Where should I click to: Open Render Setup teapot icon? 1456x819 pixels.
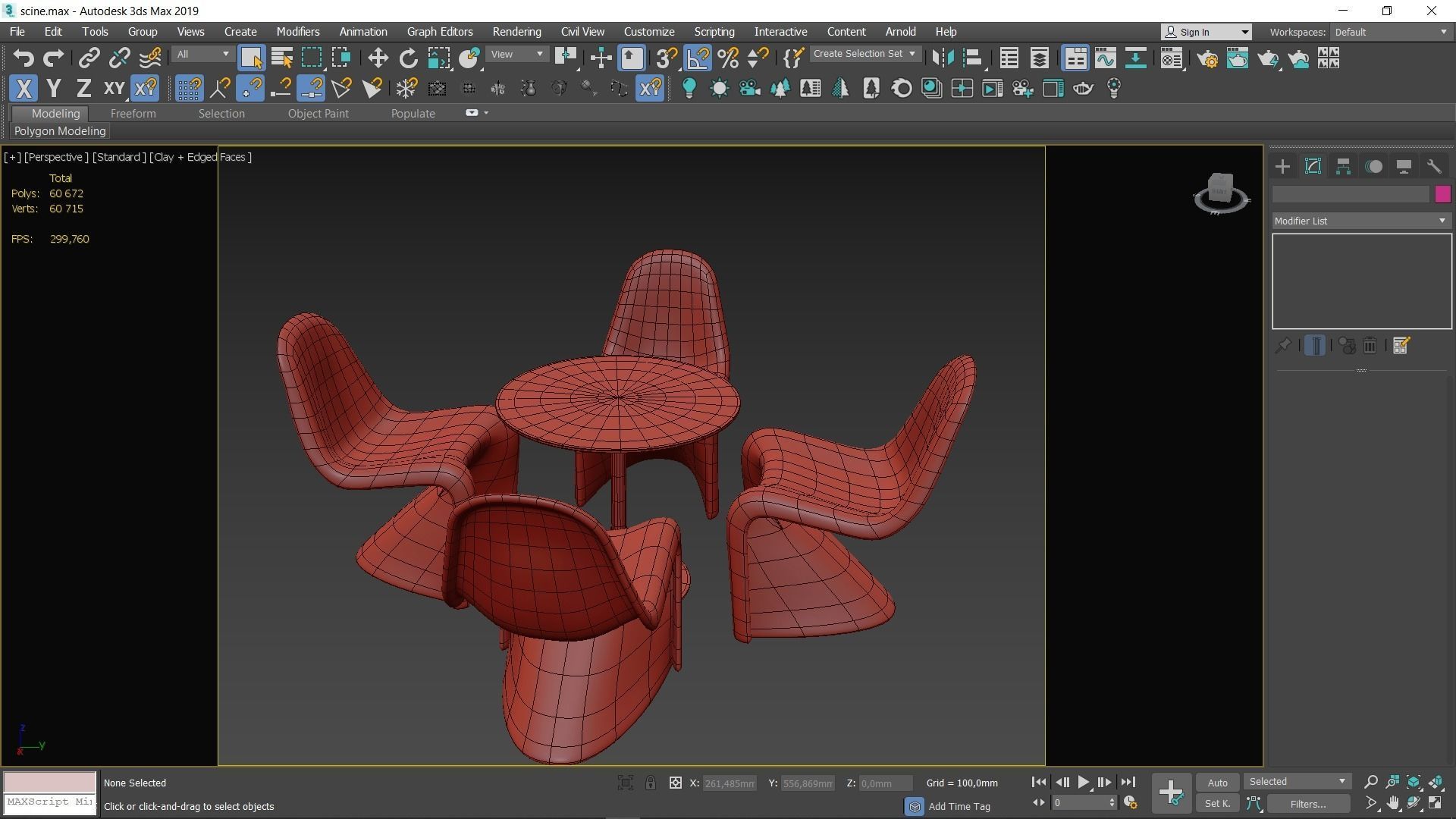[1207, 58]
